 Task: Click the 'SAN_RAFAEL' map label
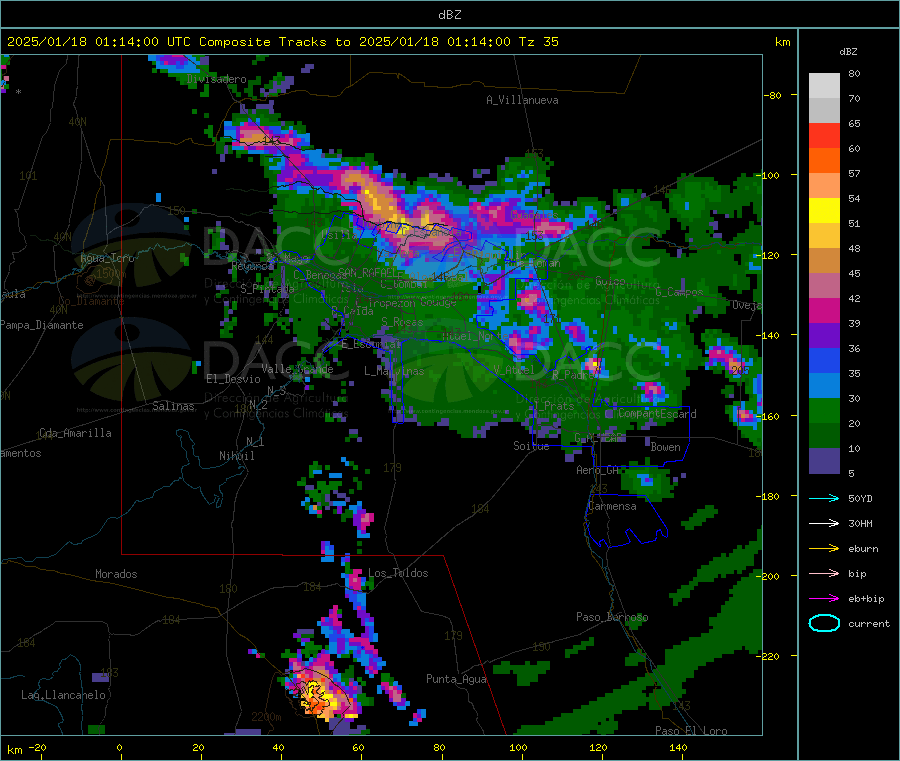[368, 273]
